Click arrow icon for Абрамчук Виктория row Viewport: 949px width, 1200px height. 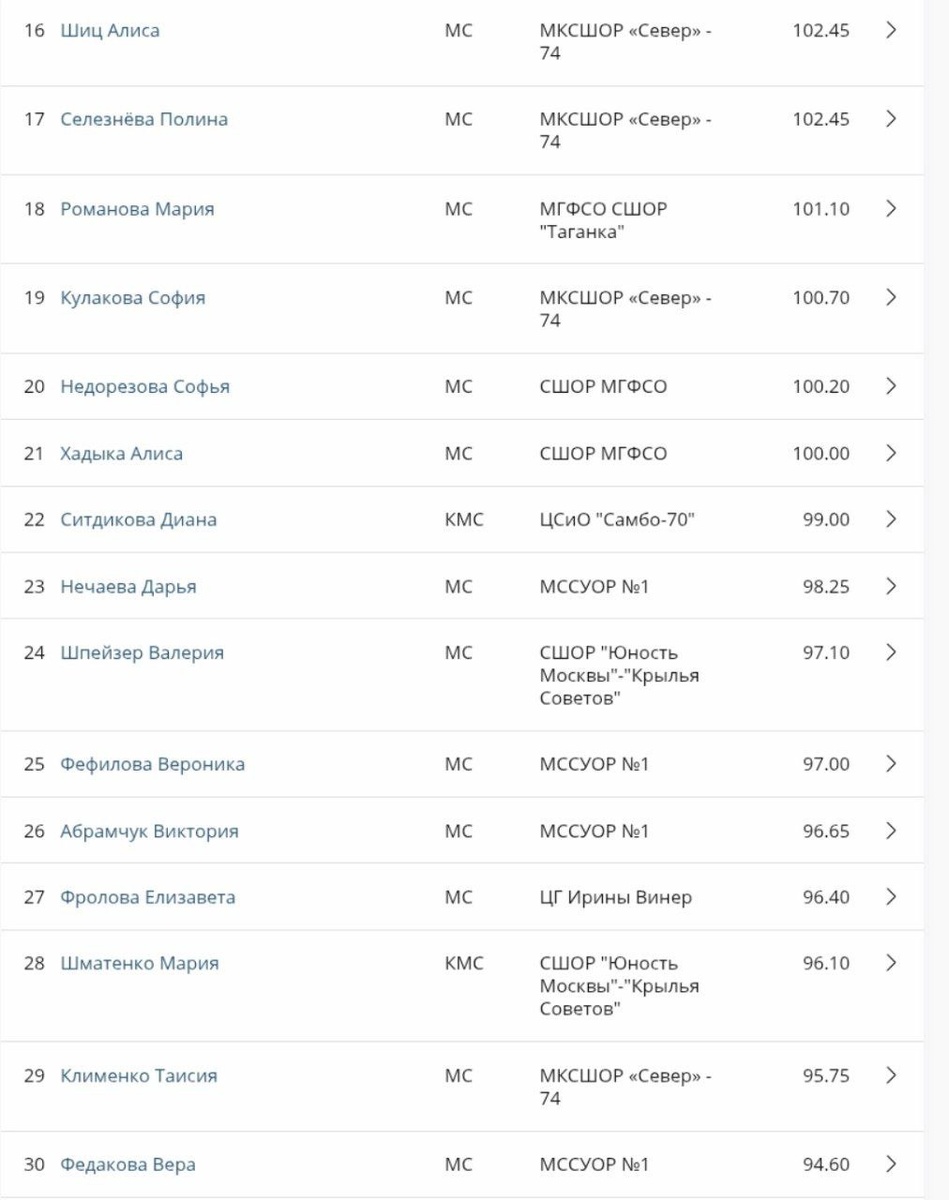point(891,831)
